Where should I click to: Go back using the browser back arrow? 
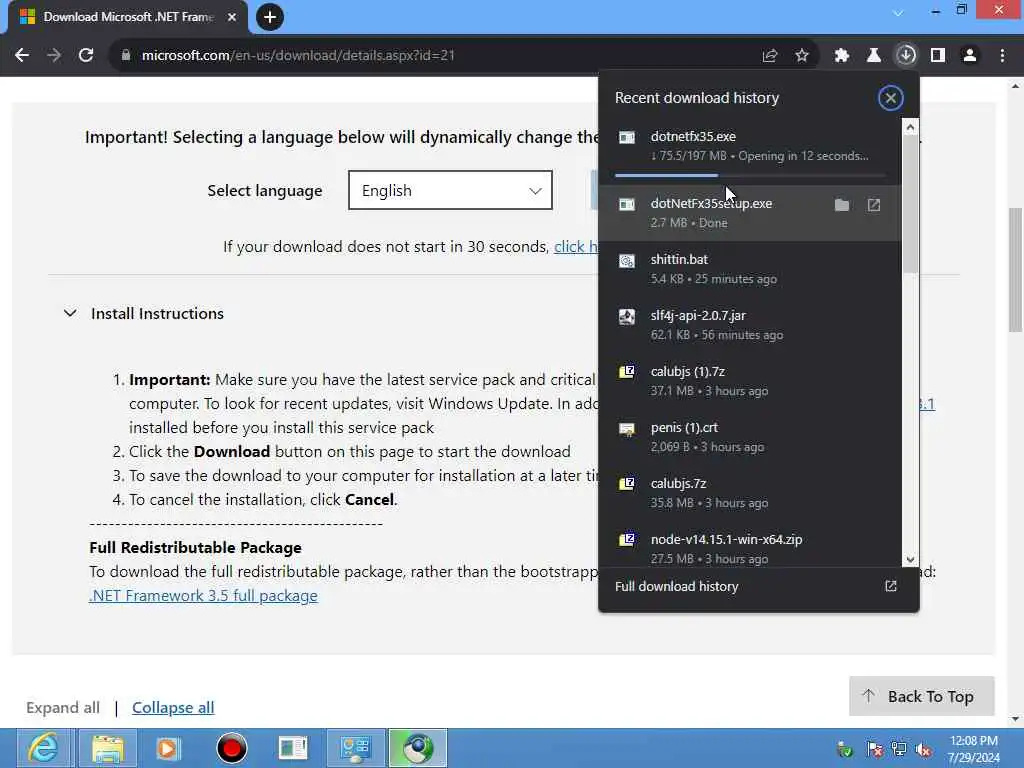[22, 56]
